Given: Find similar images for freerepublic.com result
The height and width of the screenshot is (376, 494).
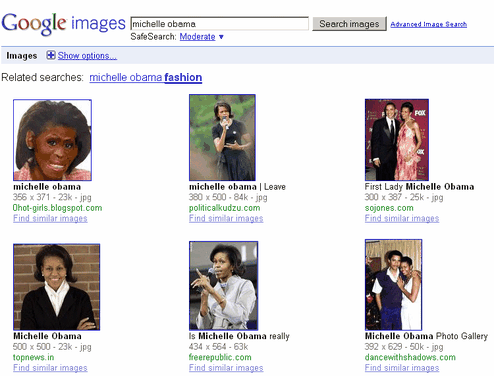Looking at the screenshot, I should pos(226,368).
